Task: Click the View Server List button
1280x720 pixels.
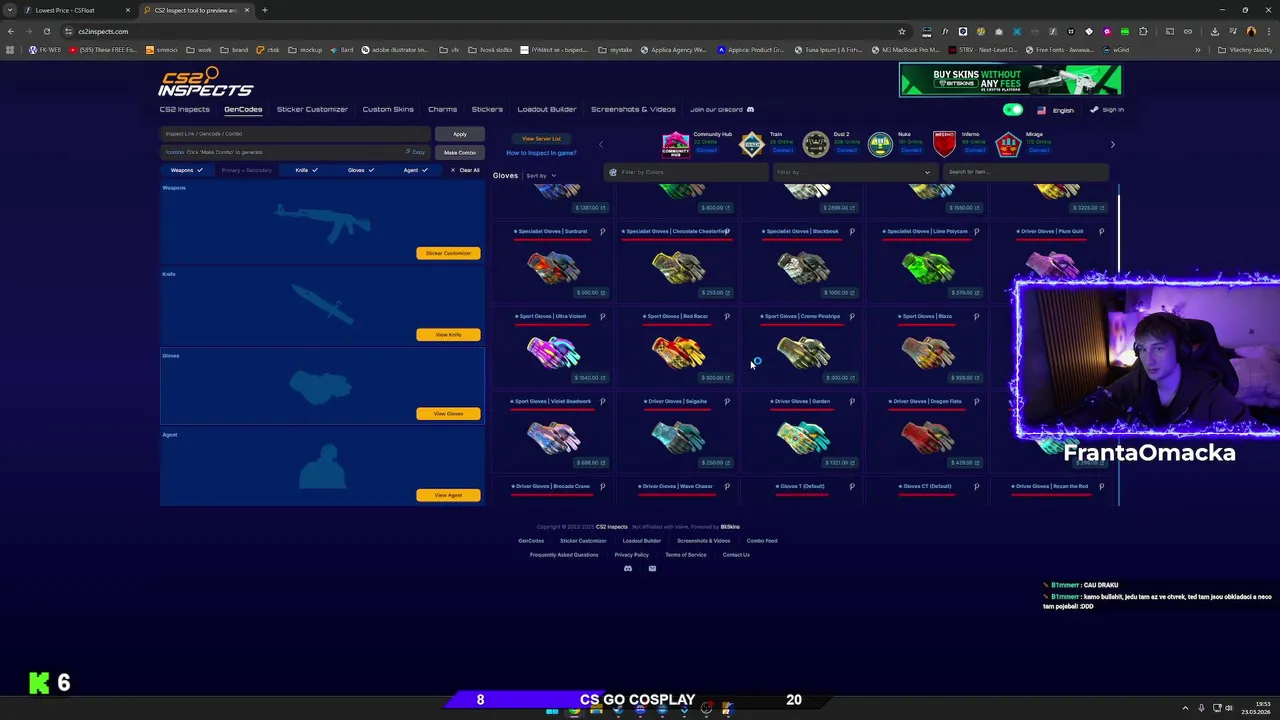Action: coord(541,139)
